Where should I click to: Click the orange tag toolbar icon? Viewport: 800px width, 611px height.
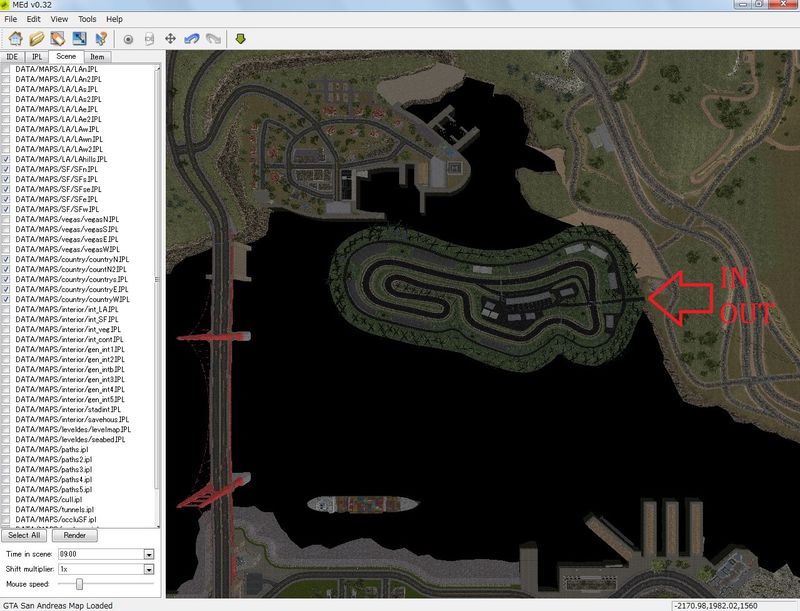coord(58,38)
